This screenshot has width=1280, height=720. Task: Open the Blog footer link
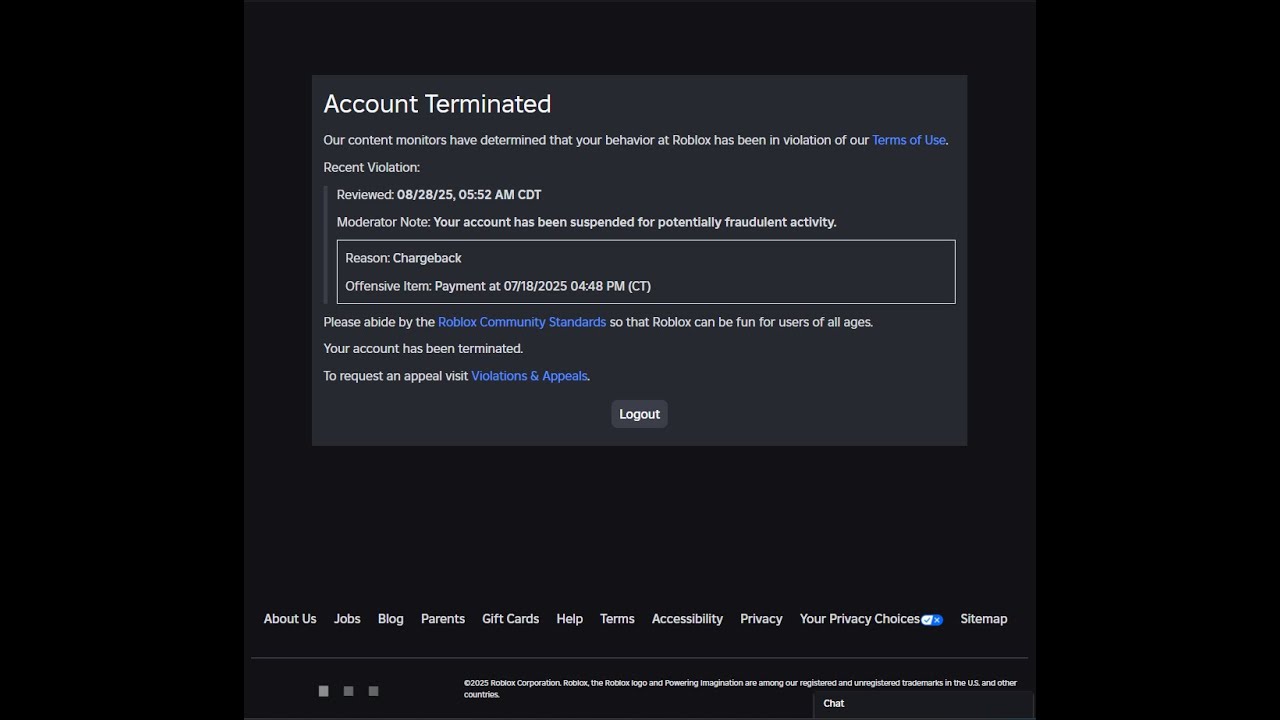391,619
